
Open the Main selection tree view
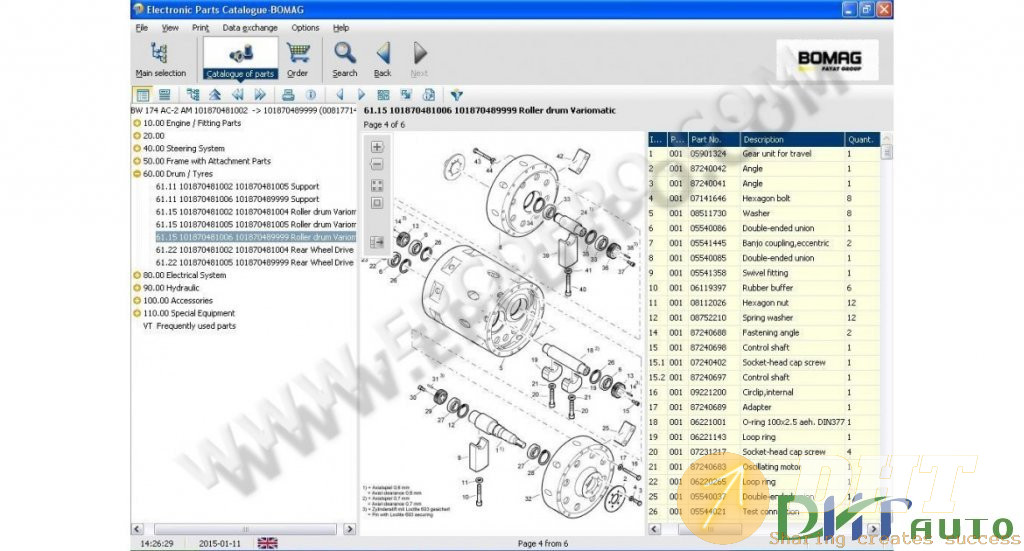160,59
